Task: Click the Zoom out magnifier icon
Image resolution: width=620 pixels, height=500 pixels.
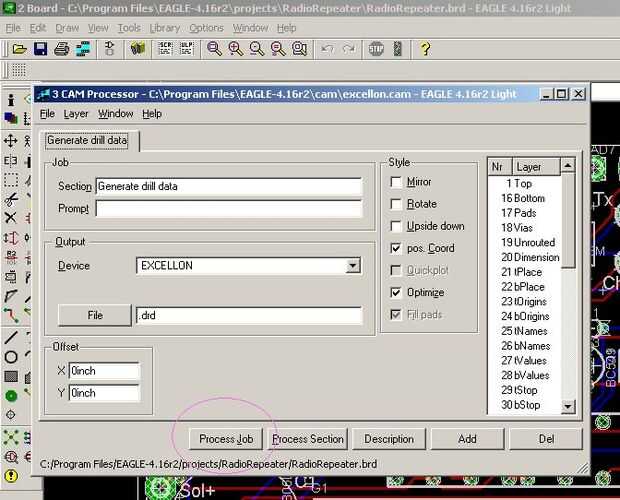Action: pos(257,49)
